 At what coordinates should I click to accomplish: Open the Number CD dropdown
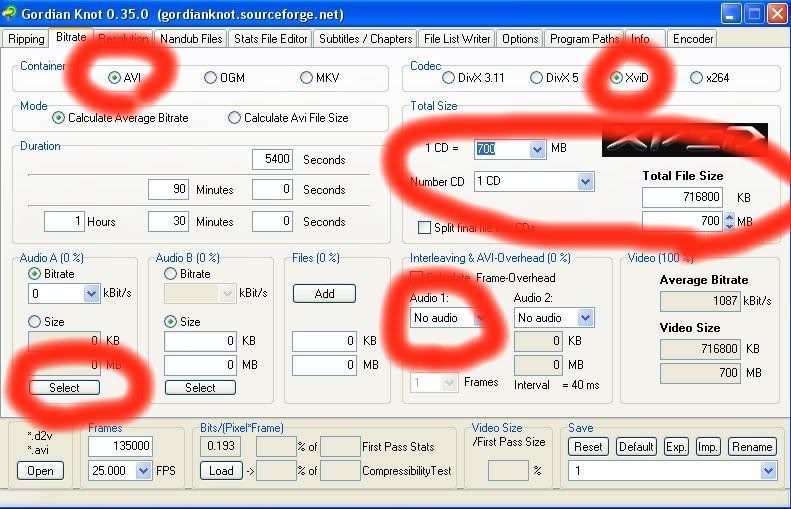click(x=585, y=181)
